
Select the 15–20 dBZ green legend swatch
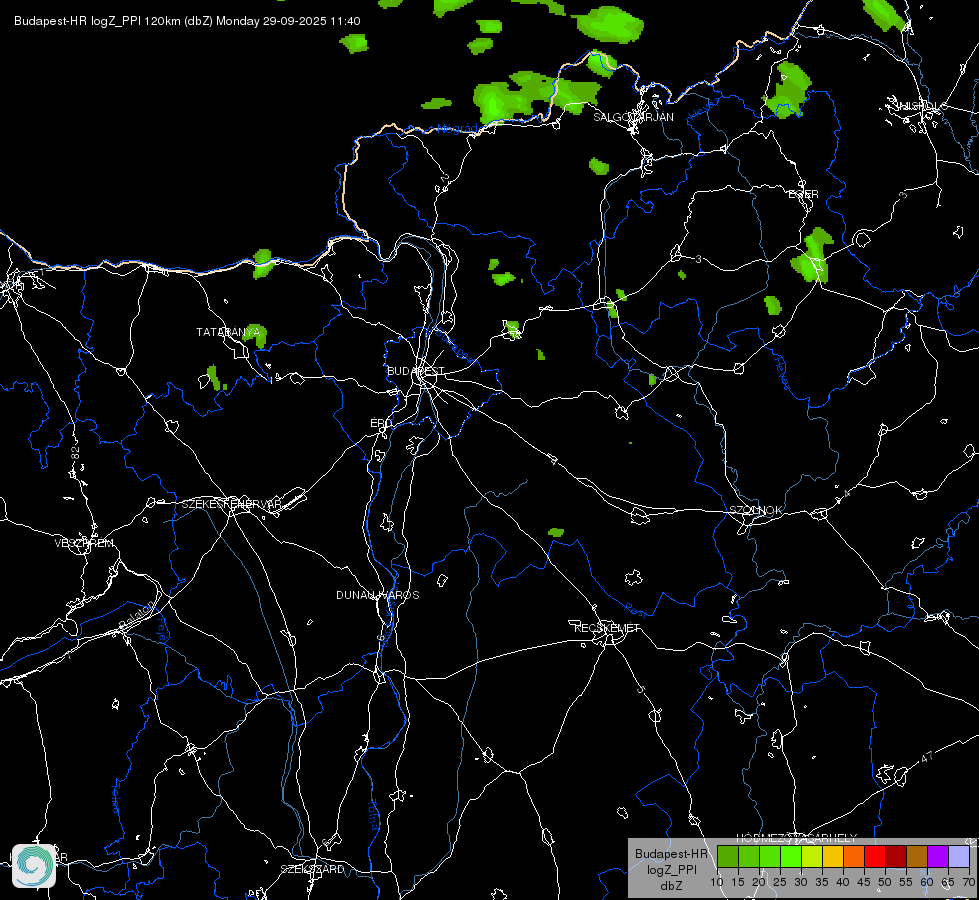(749, 857)
